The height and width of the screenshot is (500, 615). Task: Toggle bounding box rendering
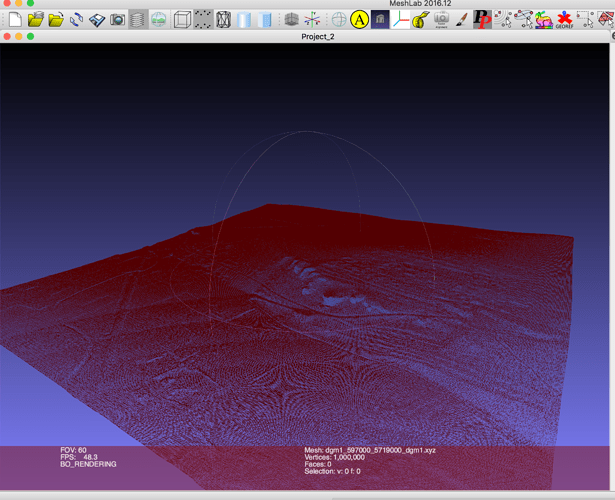(182, 19)
